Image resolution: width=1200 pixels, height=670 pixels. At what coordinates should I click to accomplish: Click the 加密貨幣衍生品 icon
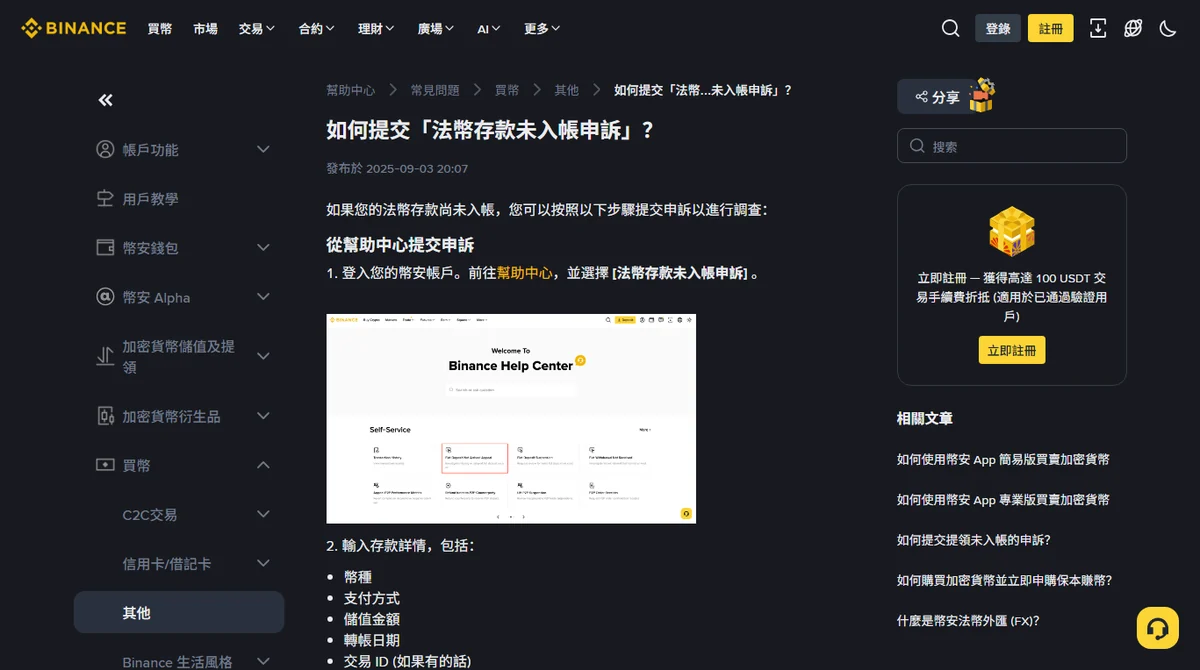[x=105, y=415]
